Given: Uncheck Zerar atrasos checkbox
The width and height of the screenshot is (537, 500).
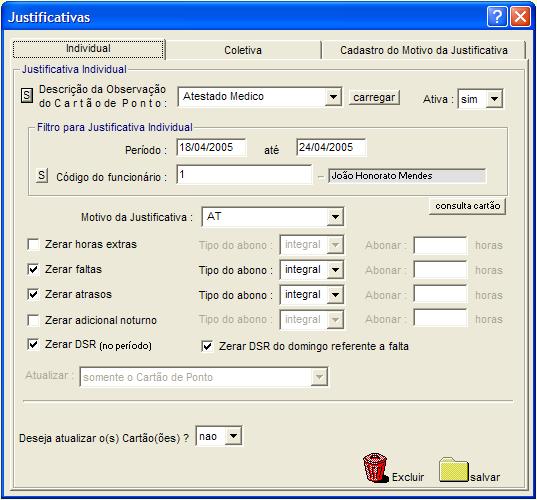Looking at the screenshot, I should (33, 294).
